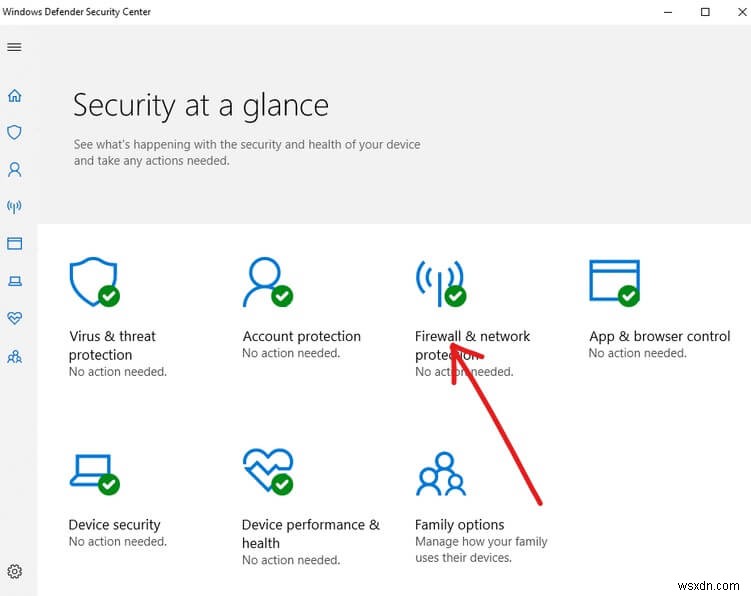
Task: Open Firewall & network sidebar antenna icon
Action: pyautogui.click(x=14, y=207)
